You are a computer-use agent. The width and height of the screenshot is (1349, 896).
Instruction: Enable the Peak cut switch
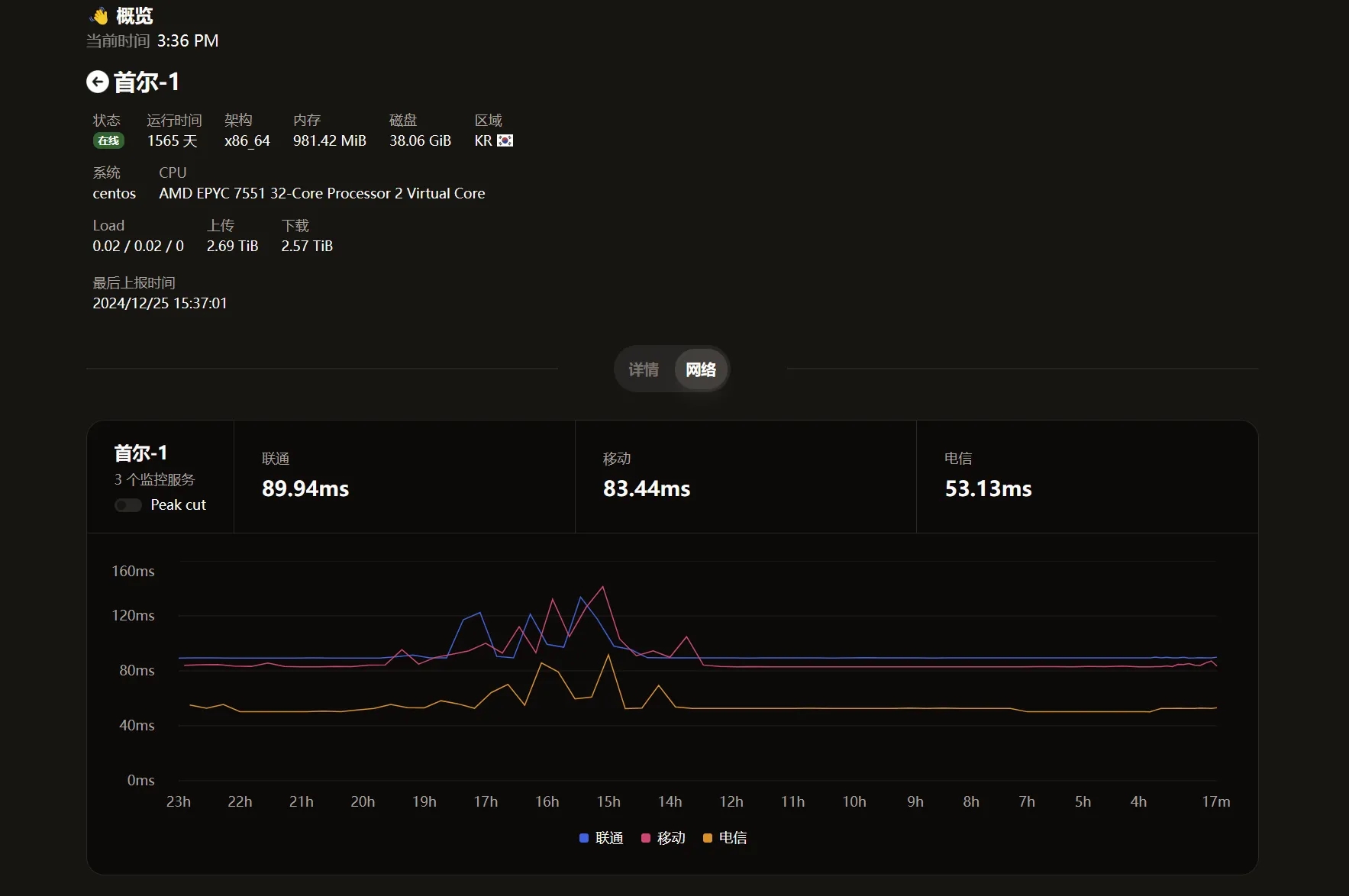[x=128, y=505]
